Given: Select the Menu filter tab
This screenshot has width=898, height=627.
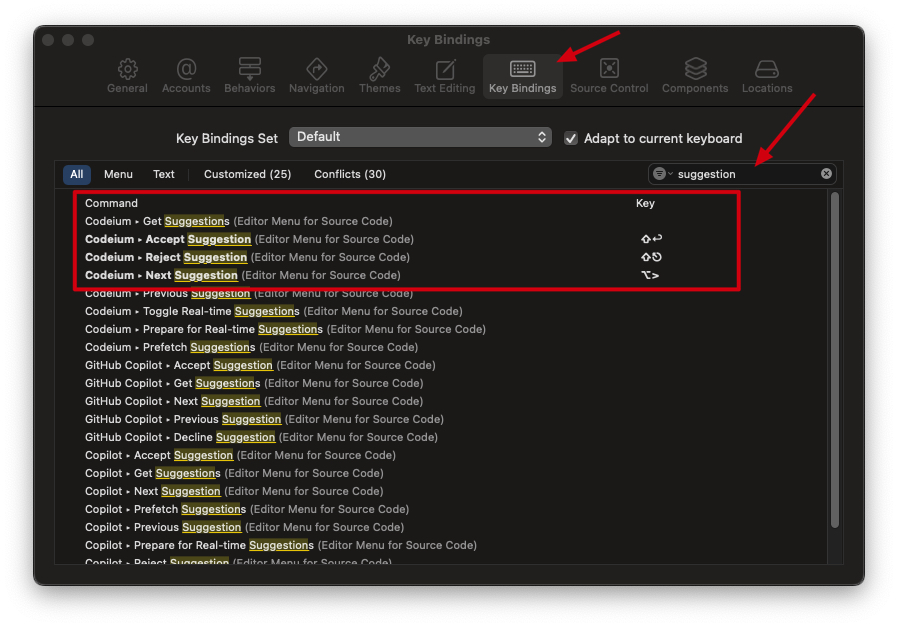Looking at the screenshot, I should (x=118, y=174).
